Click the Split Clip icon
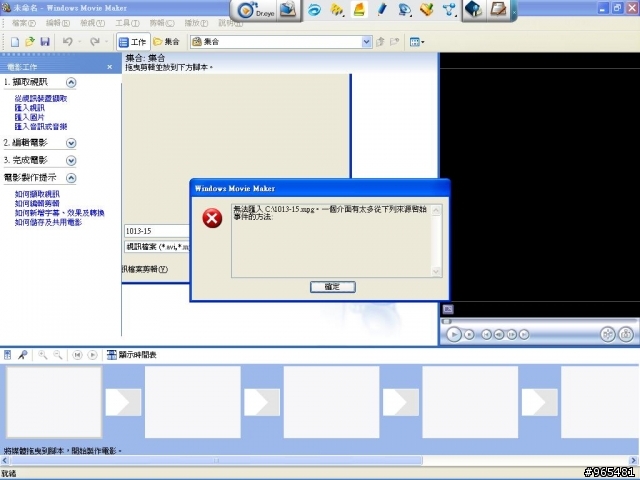The image size is (640, 480). pyautogui.click(x=607, y=335)
